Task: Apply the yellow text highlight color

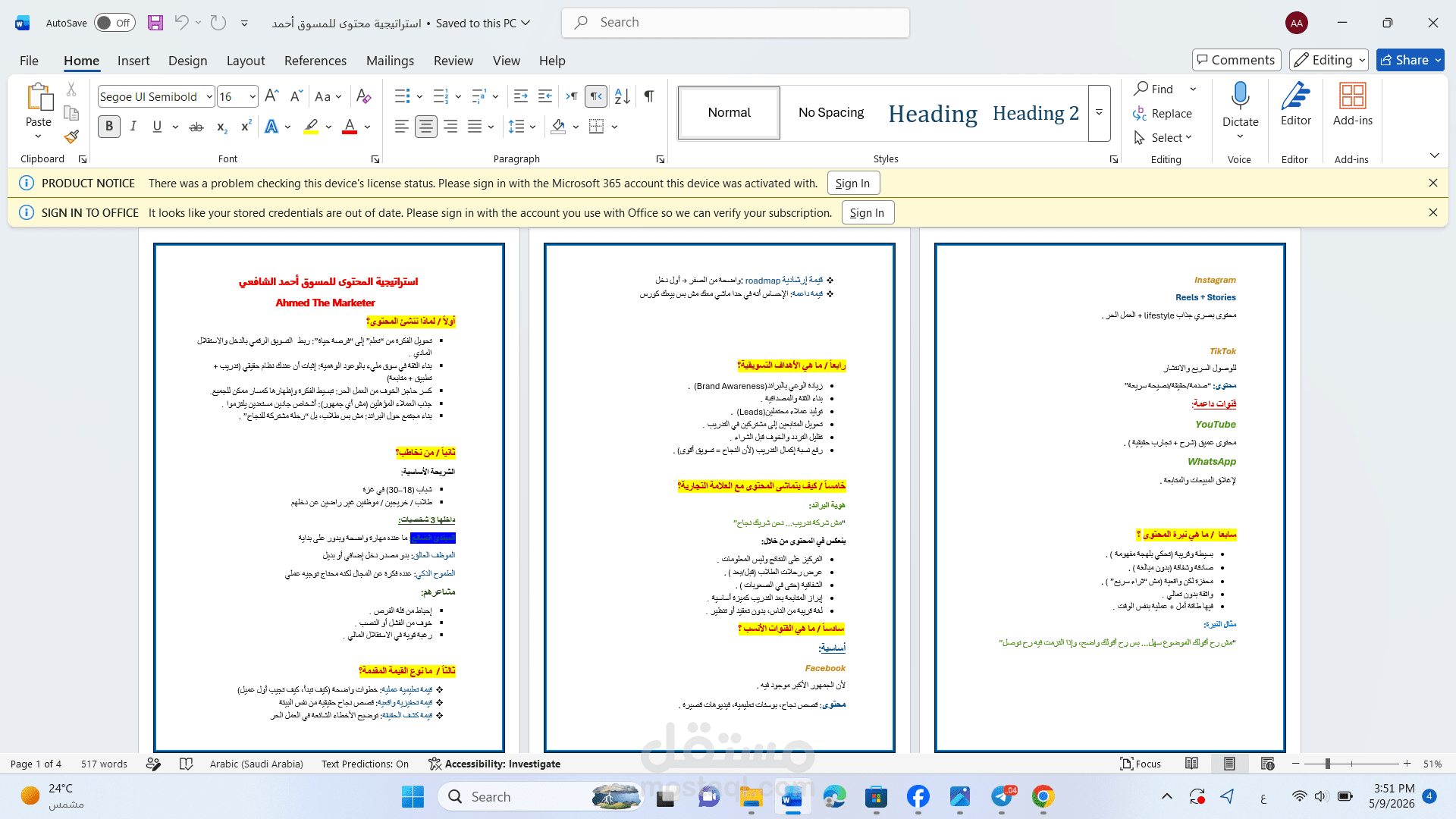Action: [x=311, y=127]
